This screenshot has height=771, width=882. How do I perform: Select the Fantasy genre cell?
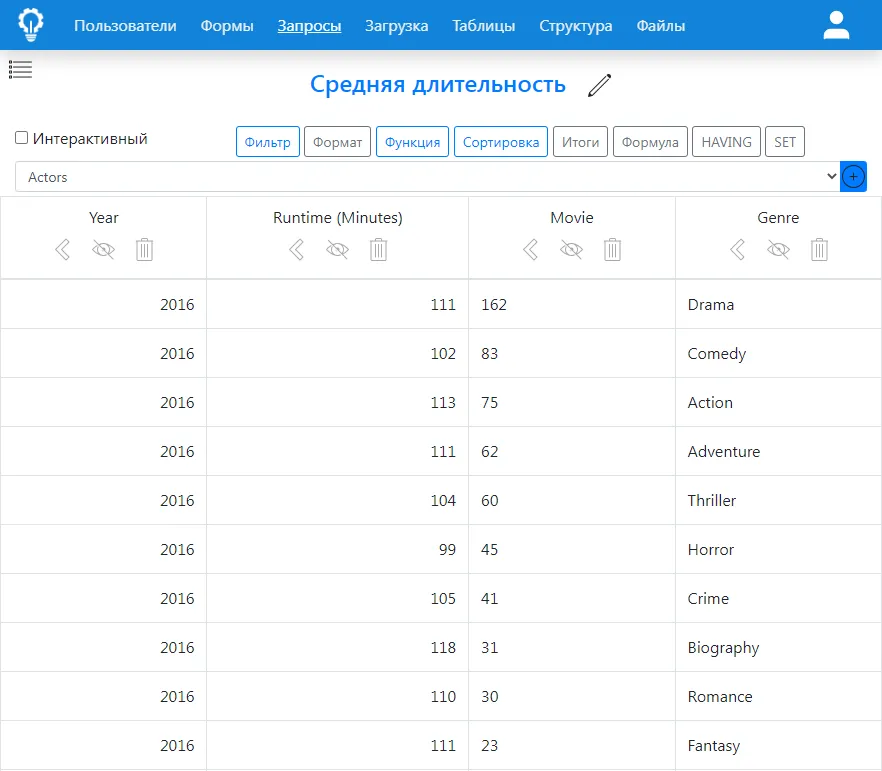tap(778, 745)
